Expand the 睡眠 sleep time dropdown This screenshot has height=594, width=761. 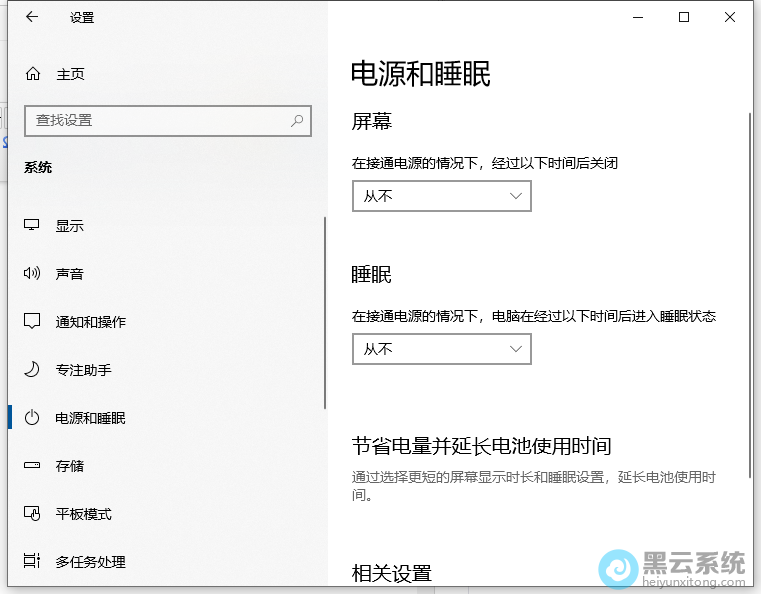point(441,349)
